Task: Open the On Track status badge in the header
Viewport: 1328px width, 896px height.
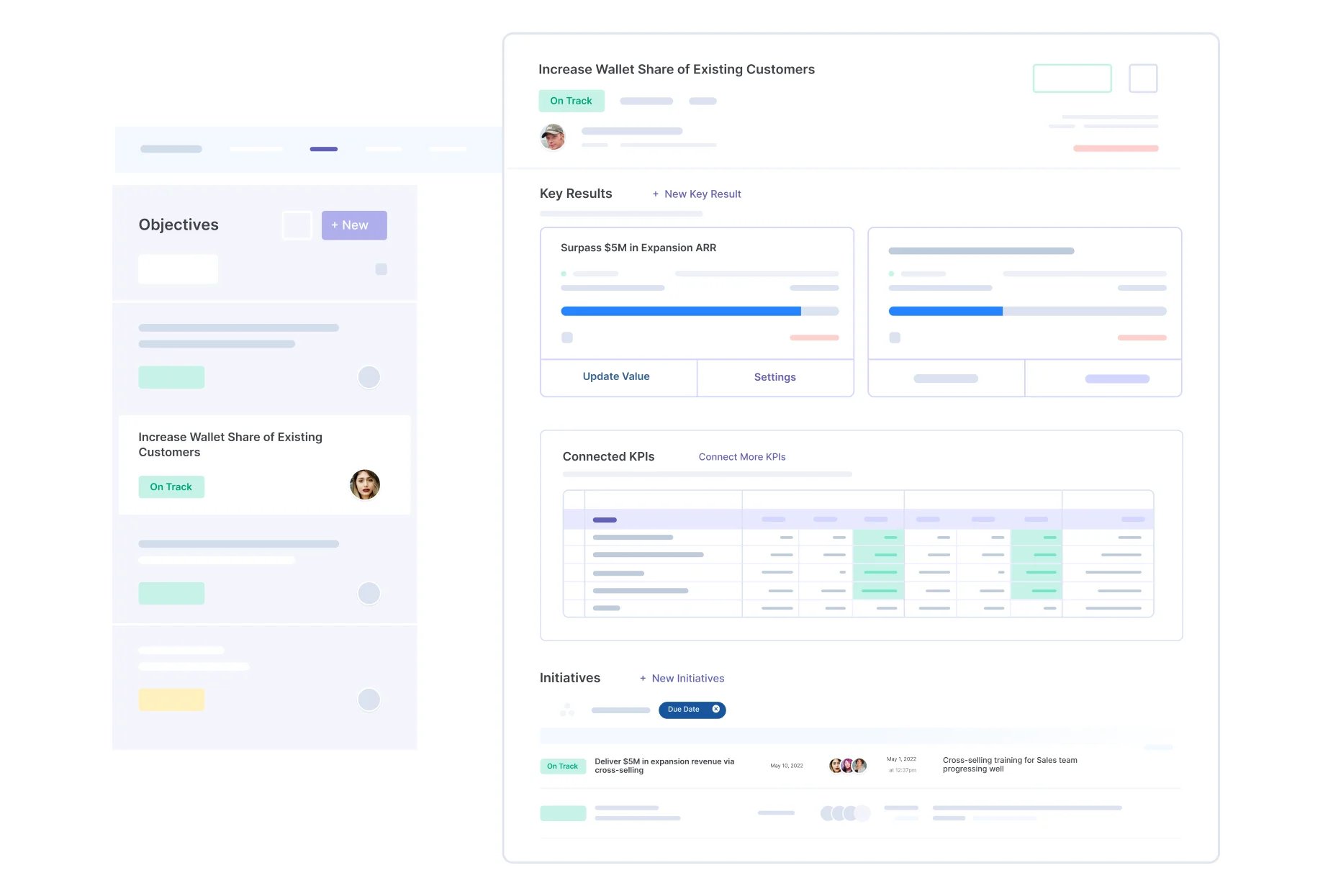Action: click(571, 101)
